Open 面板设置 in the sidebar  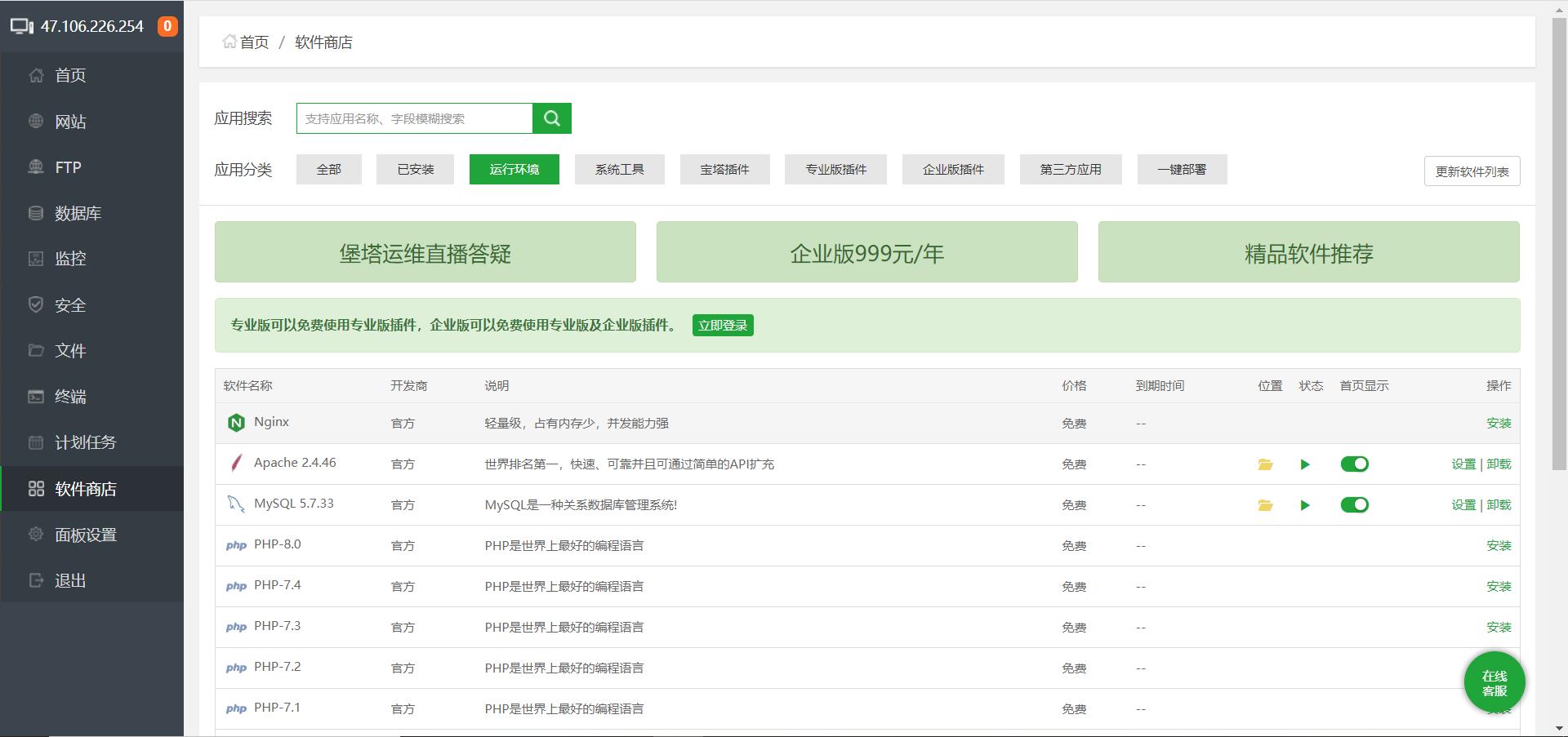[91, 535]
